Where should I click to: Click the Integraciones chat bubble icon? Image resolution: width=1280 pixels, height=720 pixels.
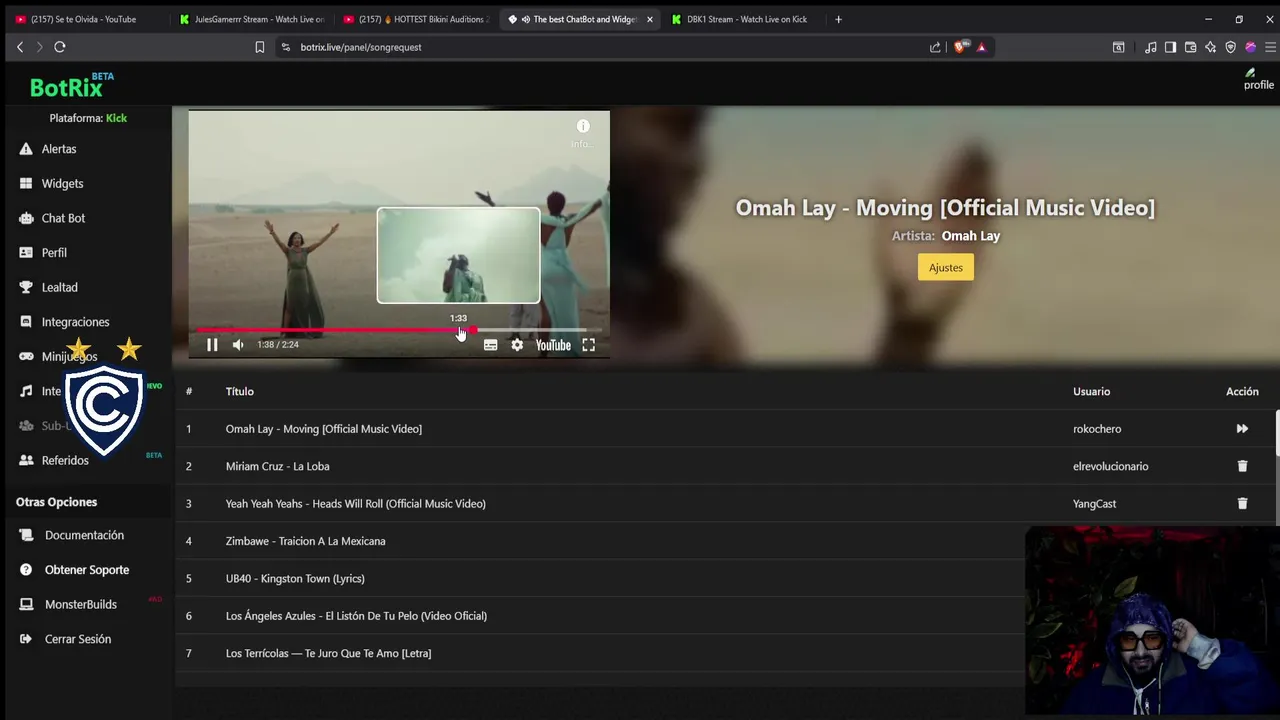tap(26, 322)
